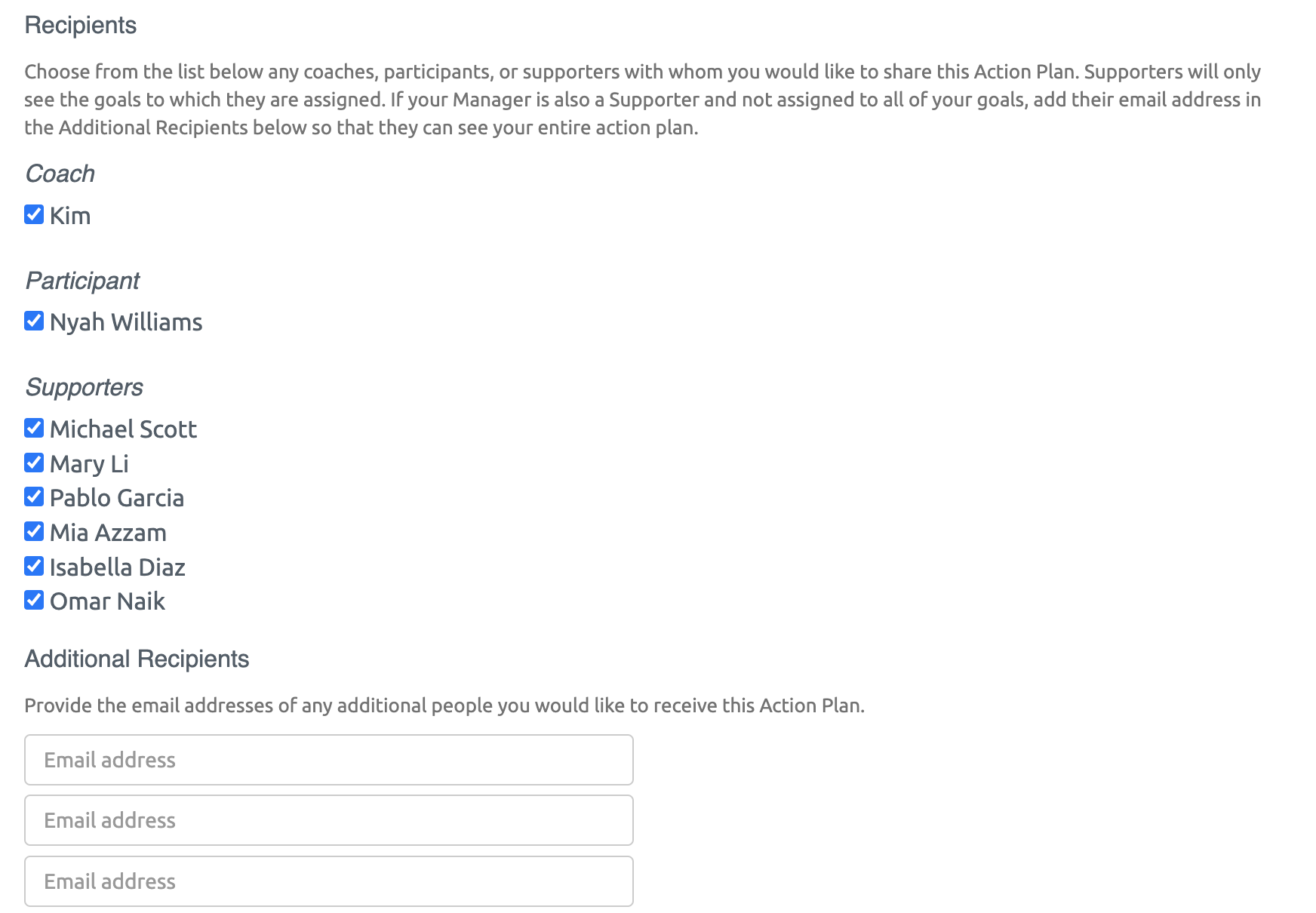Click the Supporters section heading
The height and width of the screenshot is (913, 1316).
[84, 387]
